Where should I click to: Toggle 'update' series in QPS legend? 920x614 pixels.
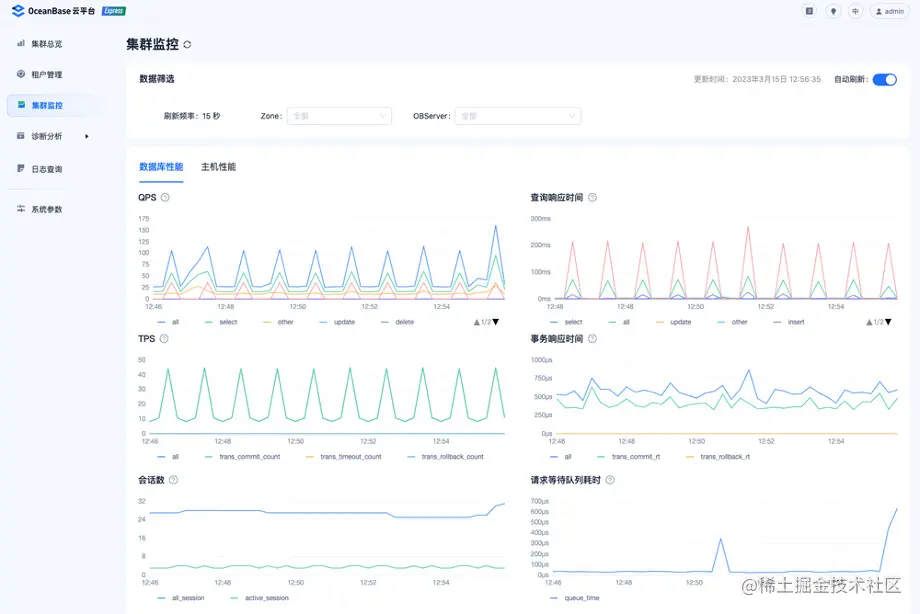pos(337,322)
